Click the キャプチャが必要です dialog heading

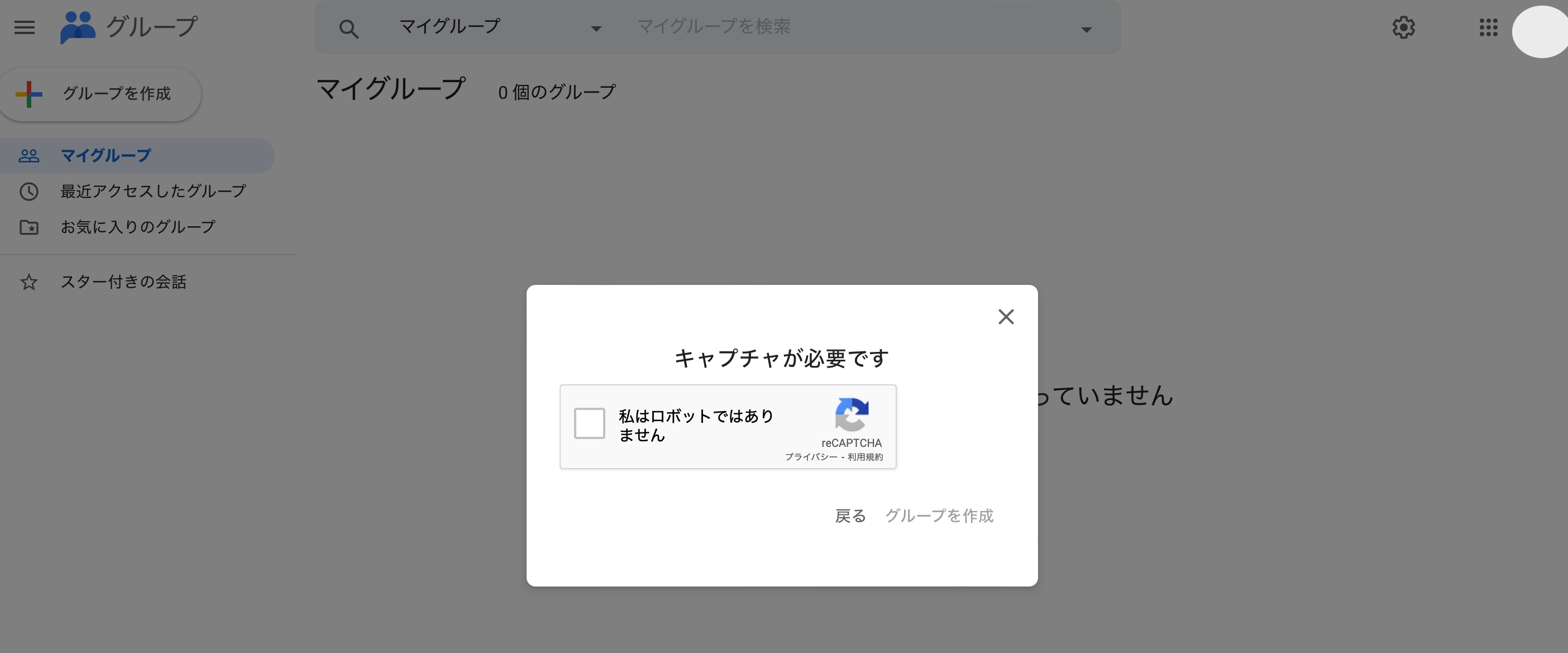point(782,358)
